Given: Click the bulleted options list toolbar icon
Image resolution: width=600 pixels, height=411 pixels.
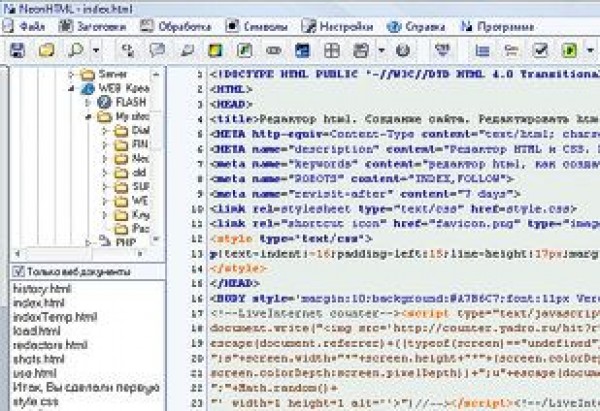Looking at the screenshot, I should click(511, 50).
